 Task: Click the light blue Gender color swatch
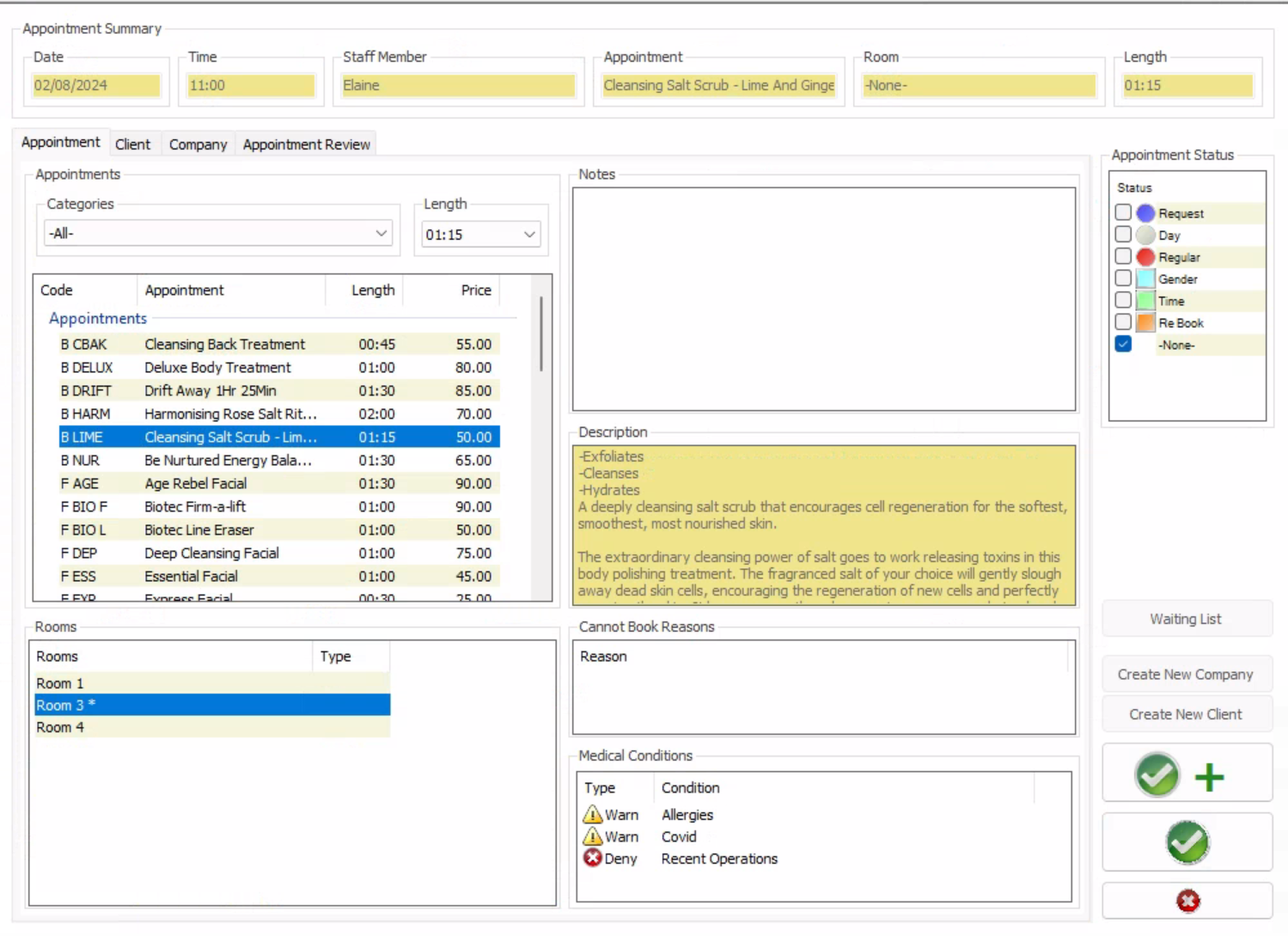[1145, 278]
